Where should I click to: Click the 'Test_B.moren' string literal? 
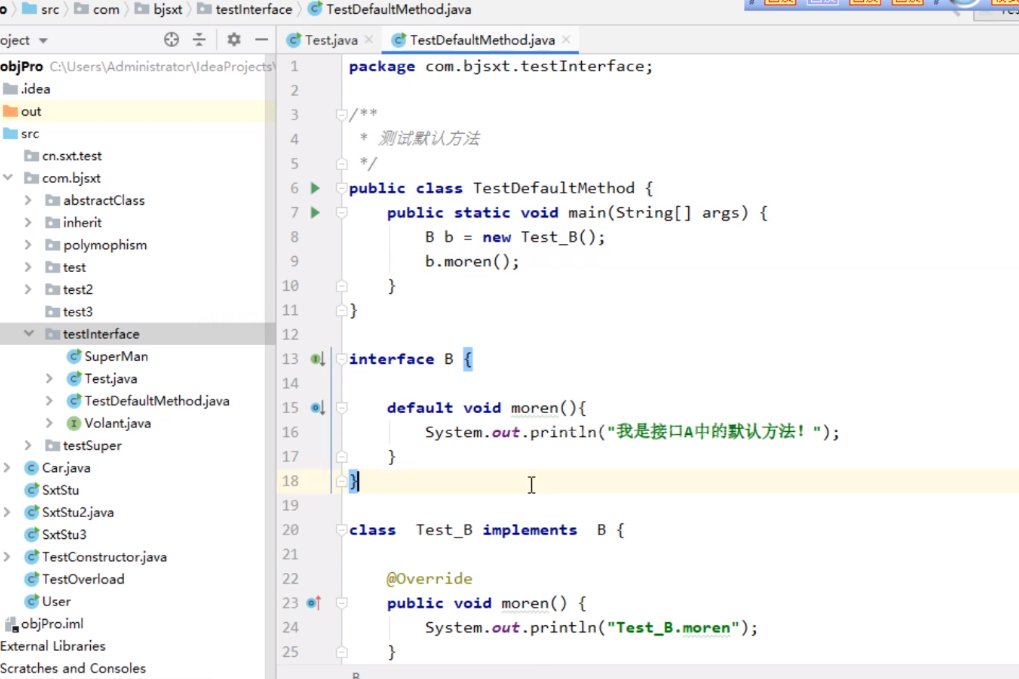(673, 628)
